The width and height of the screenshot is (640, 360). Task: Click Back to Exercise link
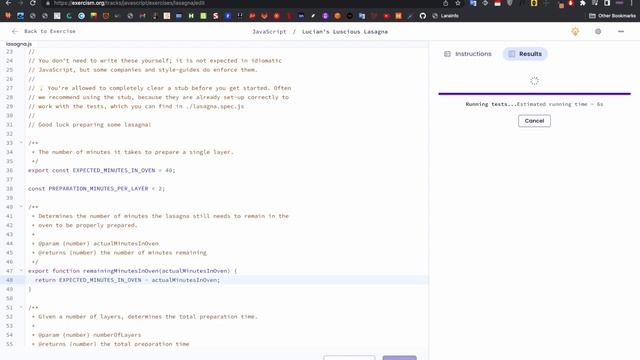tap(44, 31)
